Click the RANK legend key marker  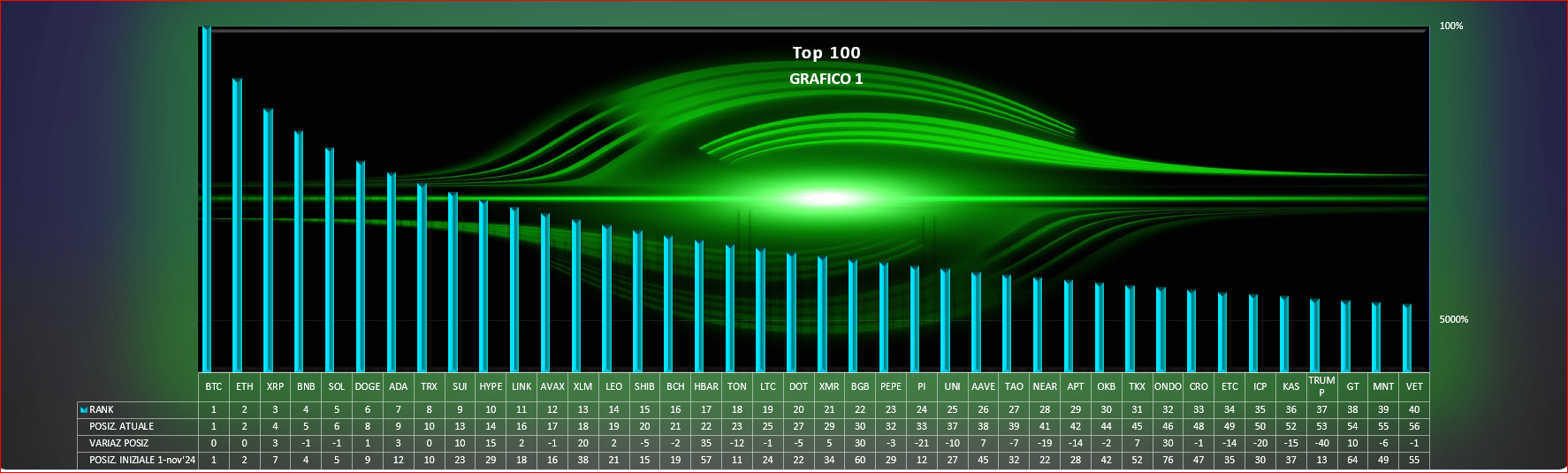(84, 410)
